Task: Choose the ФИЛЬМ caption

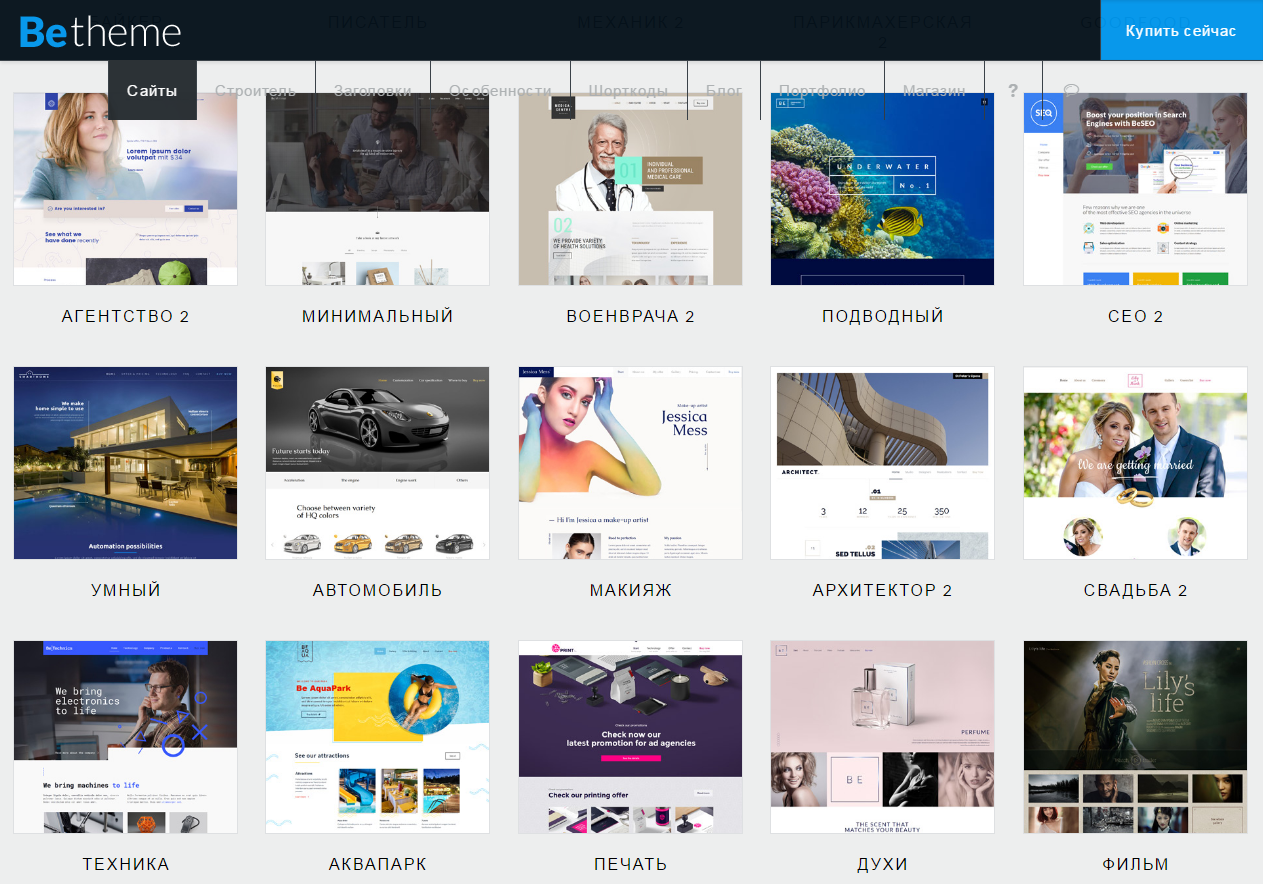Action: (x=1135, y=864)
